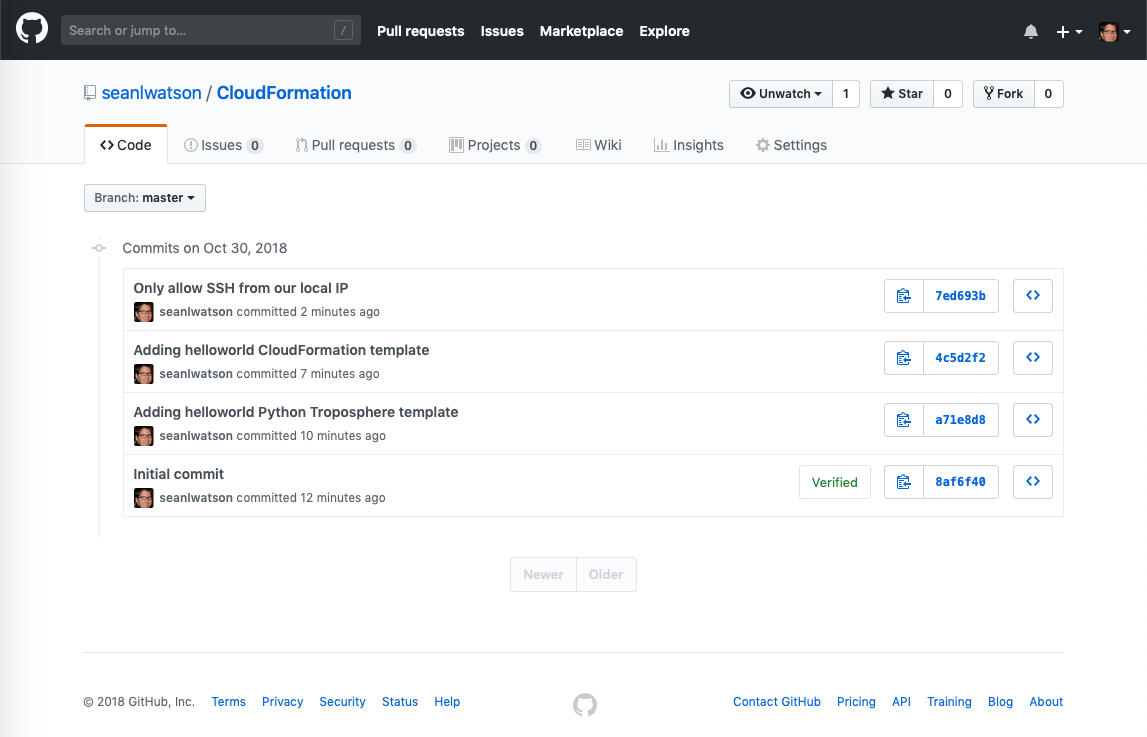Browse repository at commit a71e8d8
This screenshot has width=1147, height=737.
point(1033,420)
